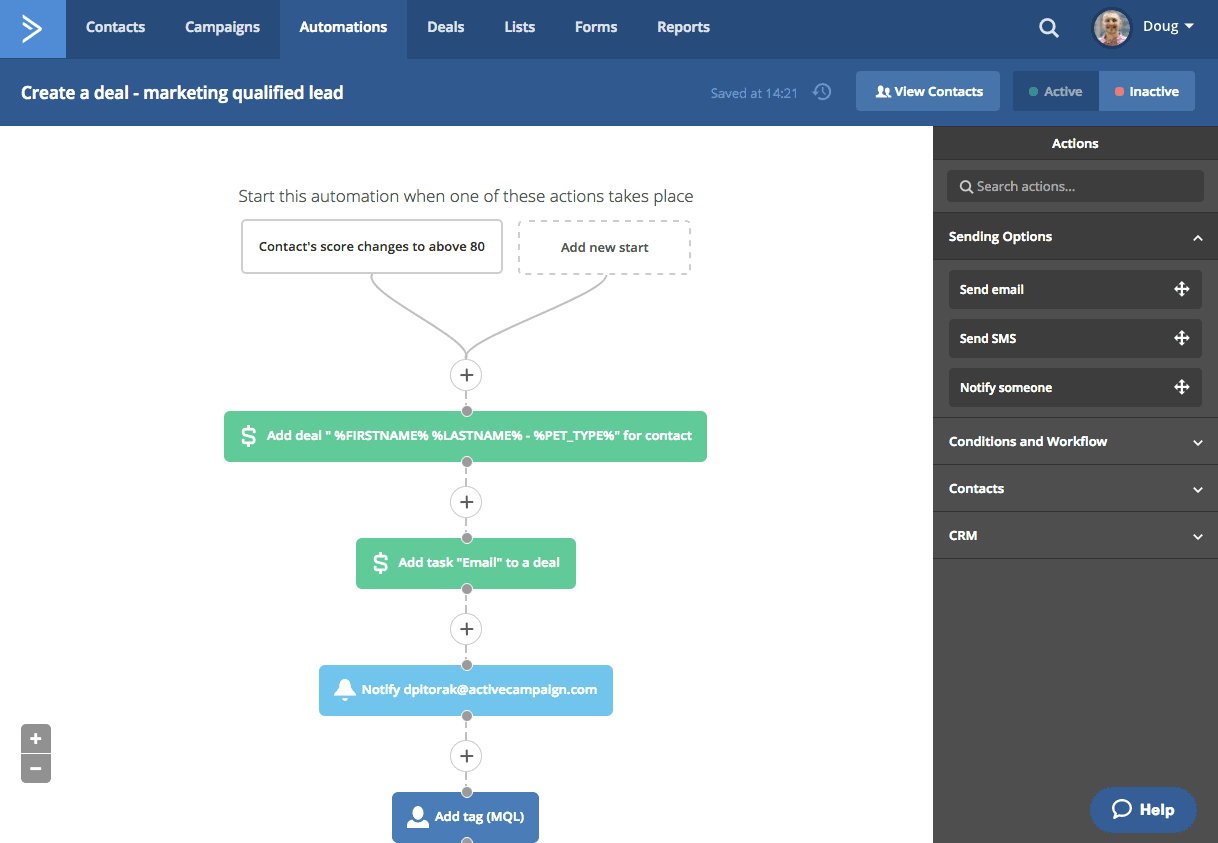Open the Help chat button
Image resolution: width=1218 pixels, height=843 pixels.
click(1143, 809)
